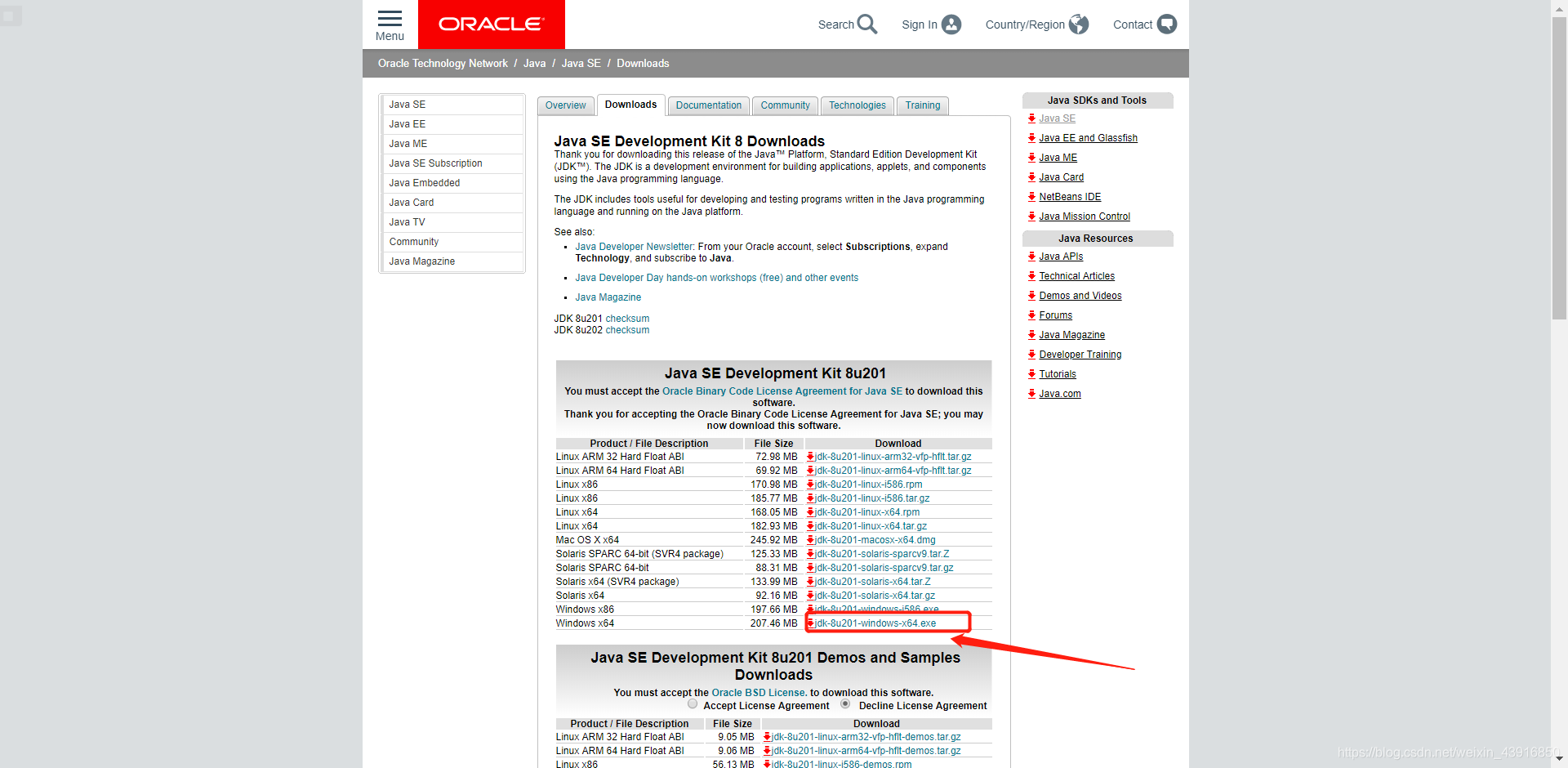Image resolution: width=1568 pixels, height=768 pixels.
Task: Open the hamburger Menu
Action: tap(390, 22)
